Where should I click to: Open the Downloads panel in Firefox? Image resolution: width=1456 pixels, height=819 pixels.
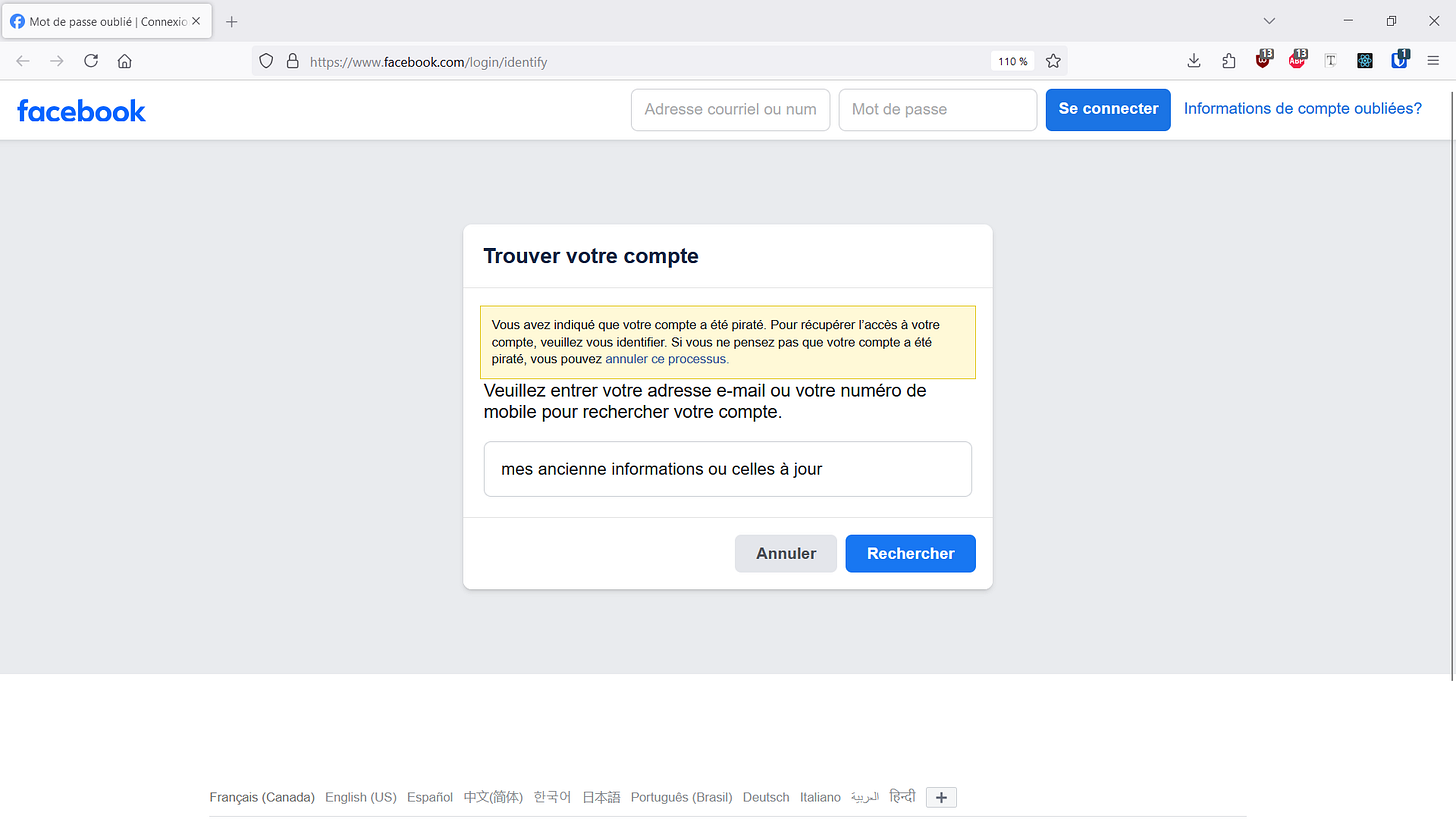(1193, 61)
